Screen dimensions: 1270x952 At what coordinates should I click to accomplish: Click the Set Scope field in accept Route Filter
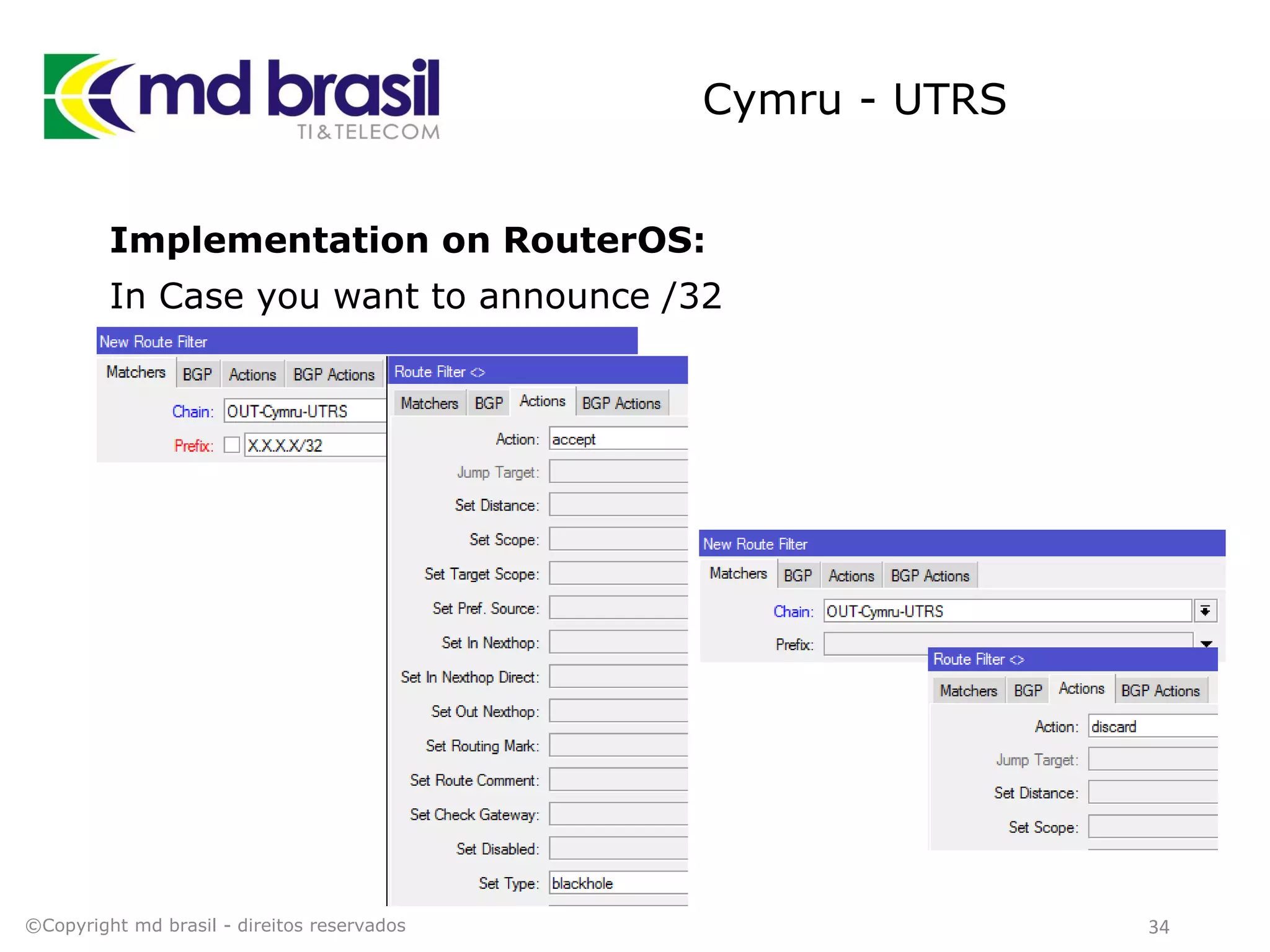tap(618, 539)
